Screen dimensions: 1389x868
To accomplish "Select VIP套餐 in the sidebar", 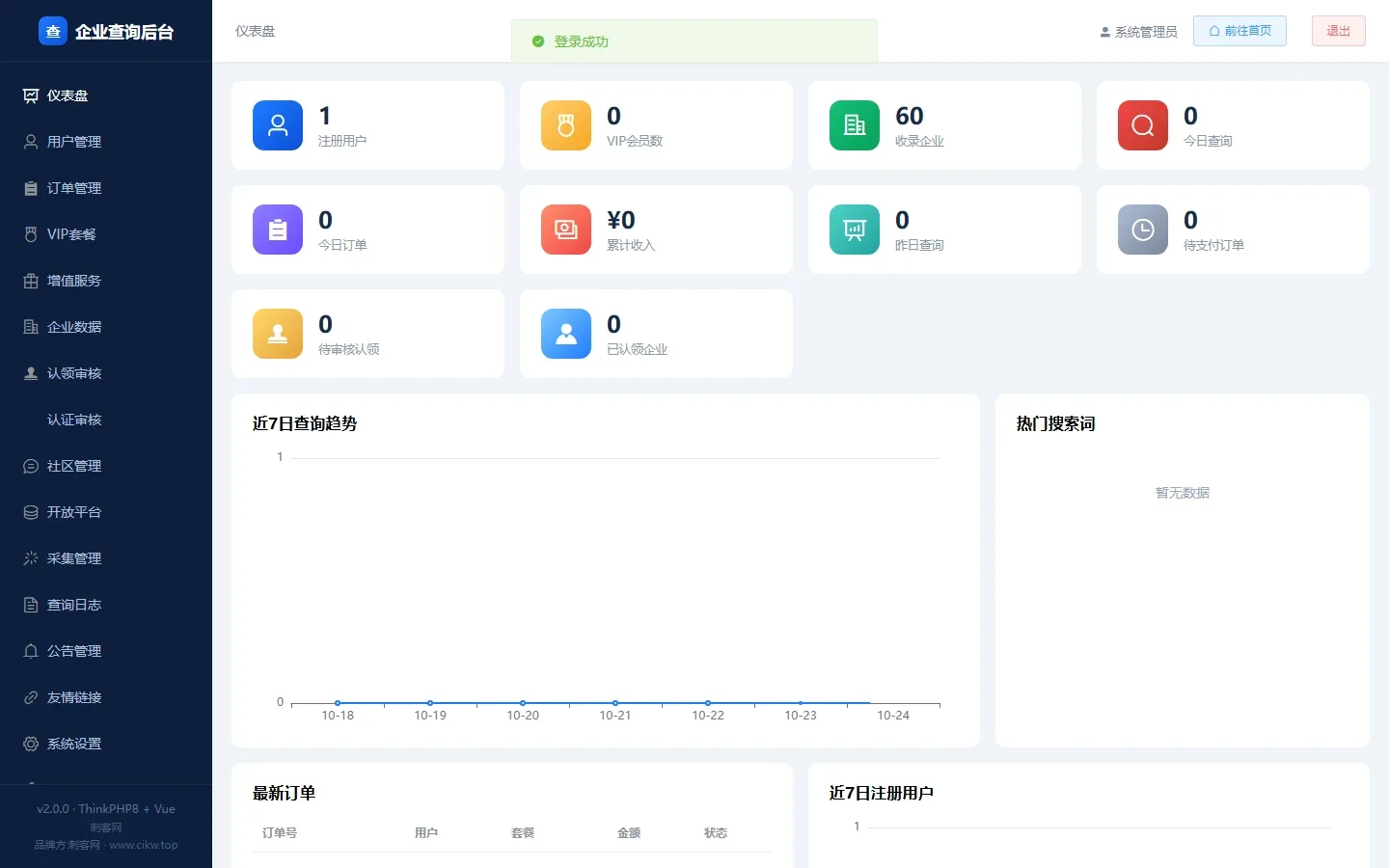I will [x=106, y=234].
